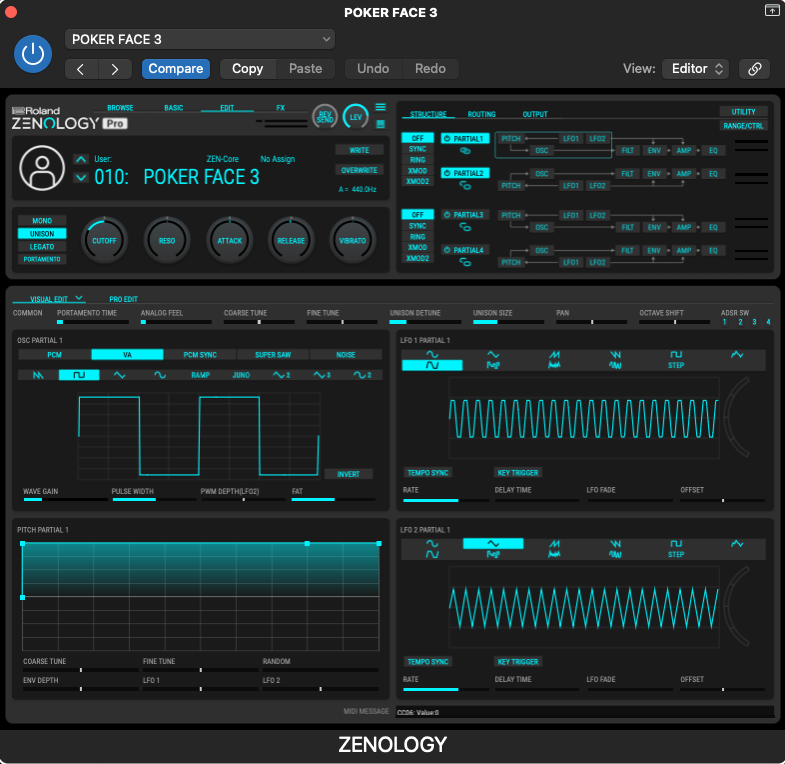Toggle the plugin power bypass button
785x764 pixels.
pos(33,54)
